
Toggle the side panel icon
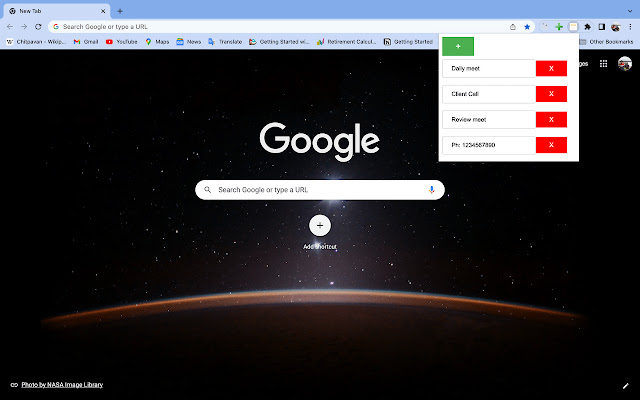point(601,27)
